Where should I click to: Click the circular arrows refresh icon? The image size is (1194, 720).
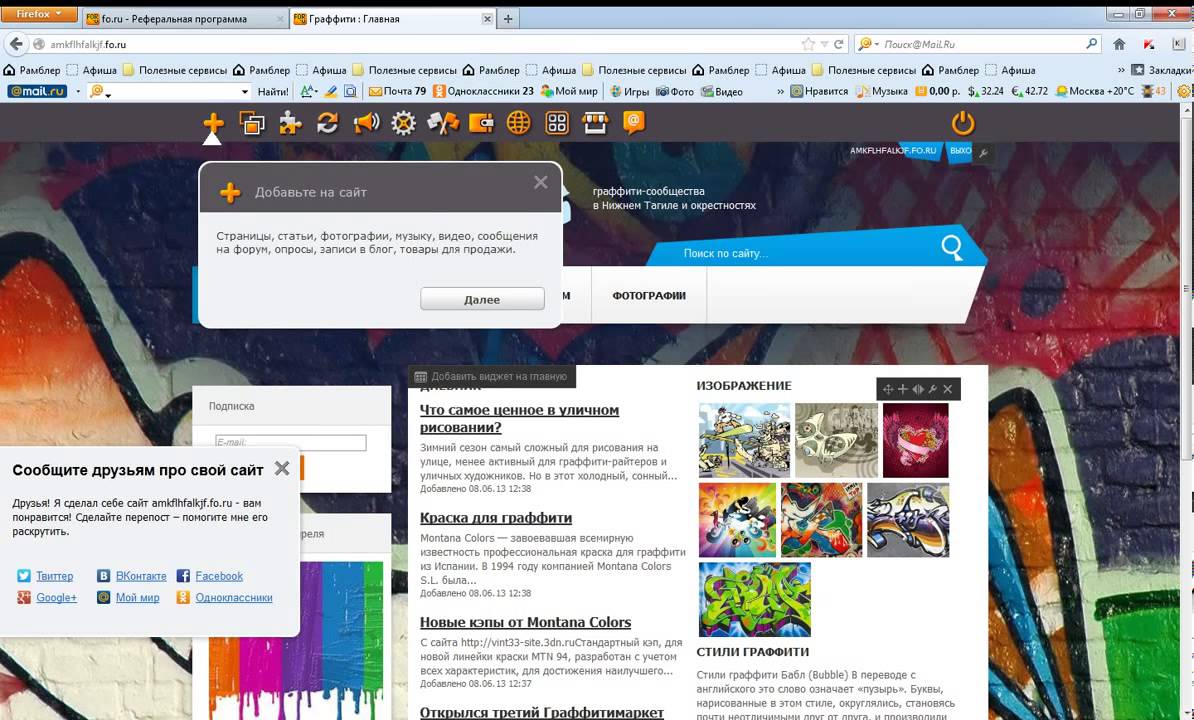[x=327, y=123]
